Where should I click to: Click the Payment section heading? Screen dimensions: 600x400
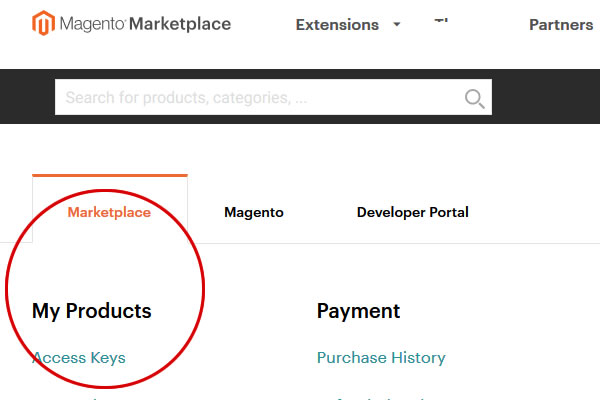click(x=358, y=311)
